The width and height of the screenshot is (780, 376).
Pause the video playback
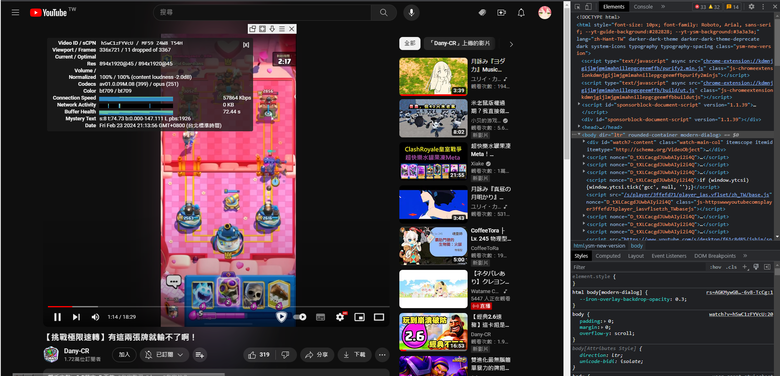coord(57,317)
